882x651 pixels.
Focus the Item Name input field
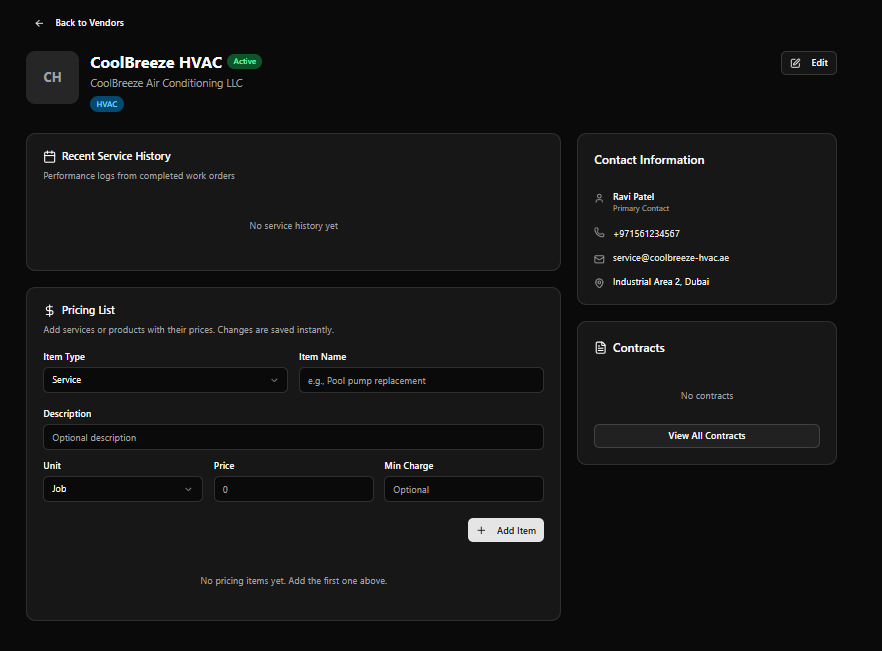pyautogui.click(x=421, y=380)
